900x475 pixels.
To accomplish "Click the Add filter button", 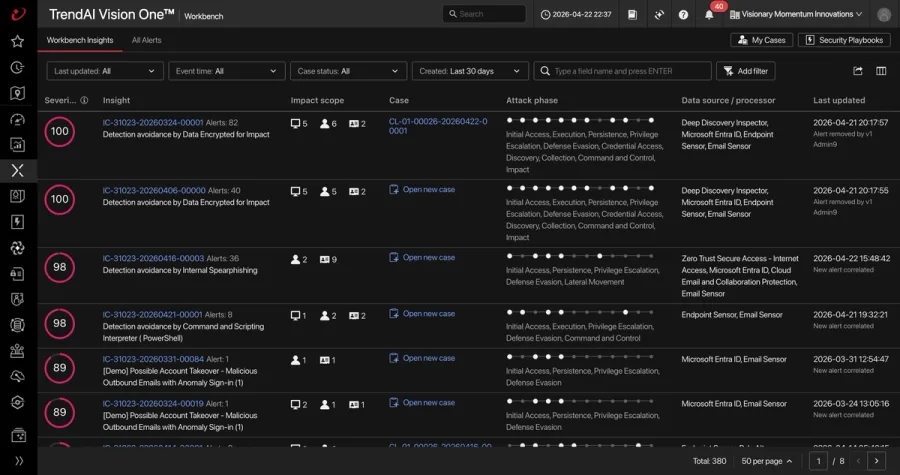I will pyautogui.click(x=746, y=71).
